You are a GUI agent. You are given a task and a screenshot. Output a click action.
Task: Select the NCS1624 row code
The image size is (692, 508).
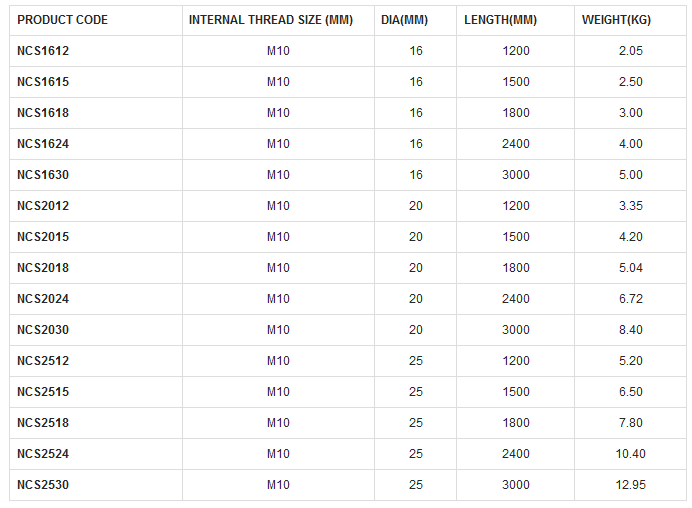pos(43,144)
